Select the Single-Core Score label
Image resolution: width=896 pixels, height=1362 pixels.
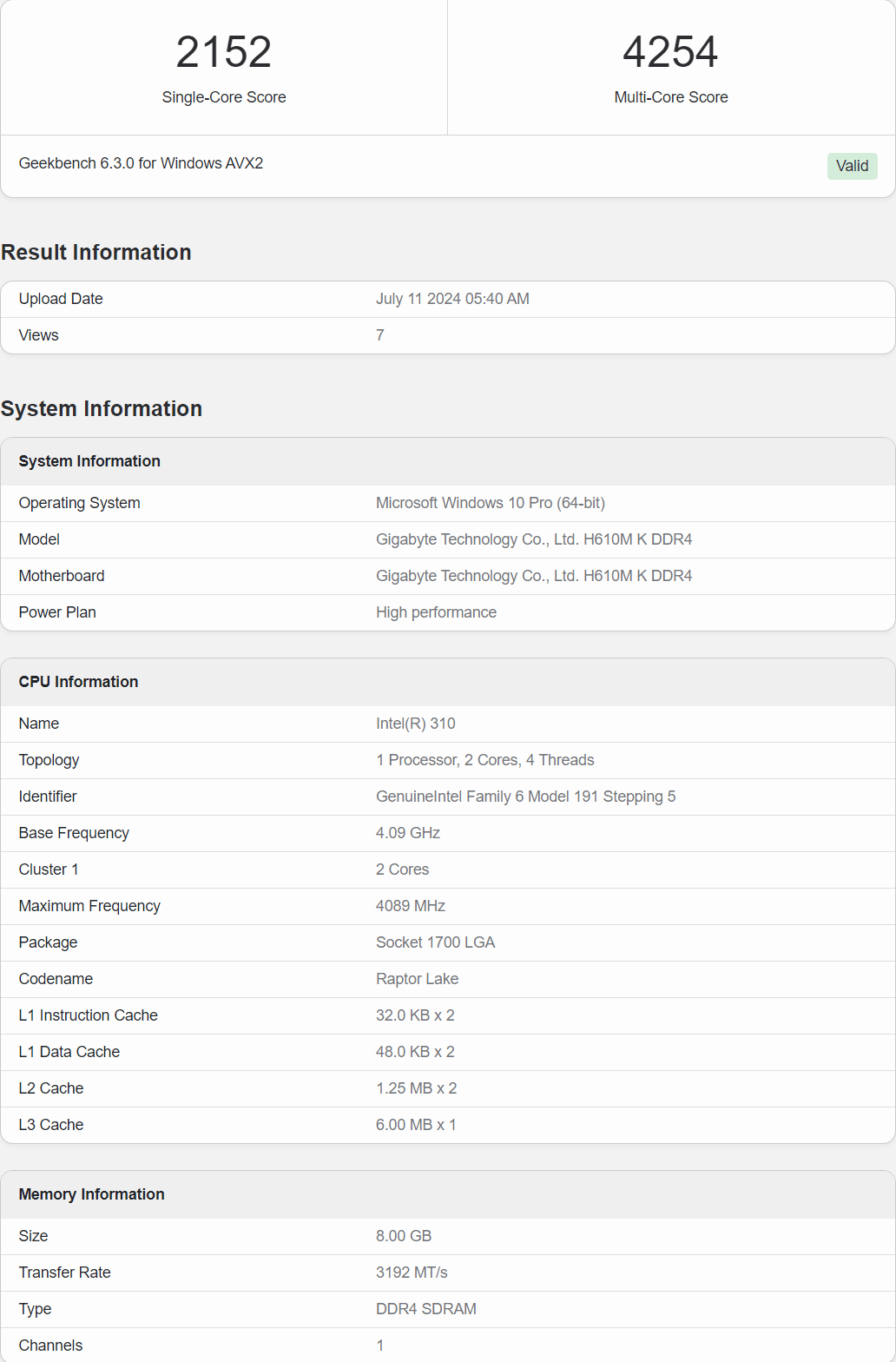click(224, 97)
